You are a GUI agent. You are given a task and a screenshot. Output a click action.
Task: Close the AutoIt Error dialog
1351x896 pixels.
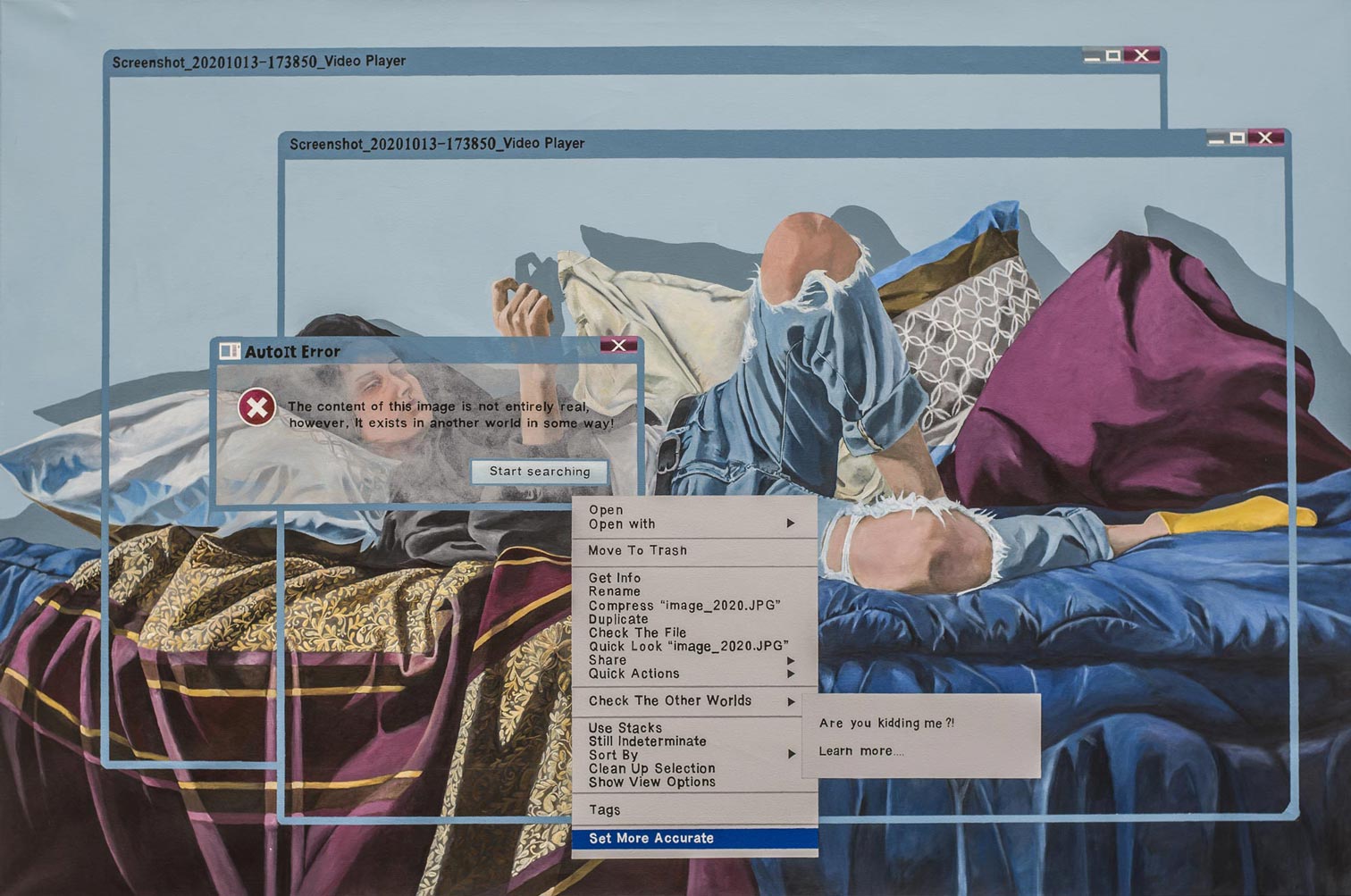[618, 346]
